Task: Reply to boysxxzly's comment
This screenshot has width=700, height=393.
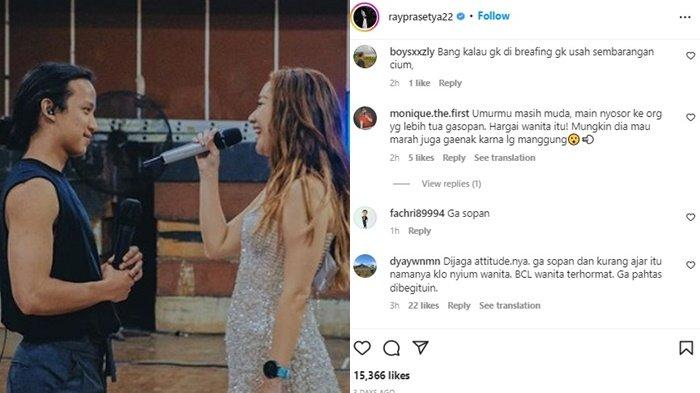Action: (450, 83)
